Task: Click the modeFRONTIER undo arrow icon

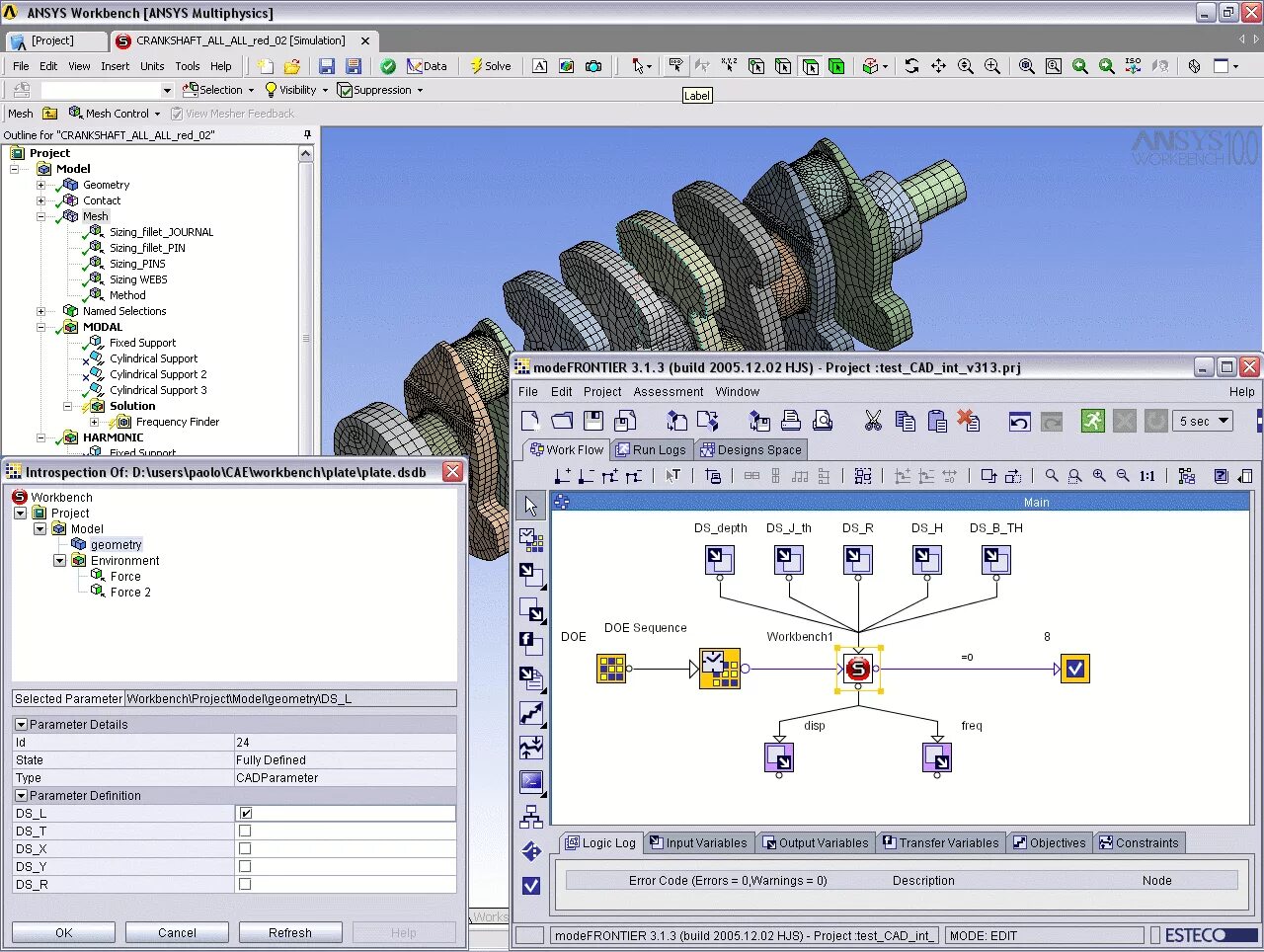Action: point(1020,422)
